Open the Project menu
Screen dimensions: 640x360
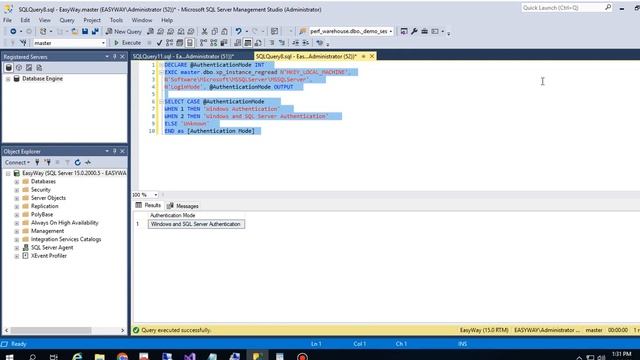pyautogui.click(x=92, y=20)
